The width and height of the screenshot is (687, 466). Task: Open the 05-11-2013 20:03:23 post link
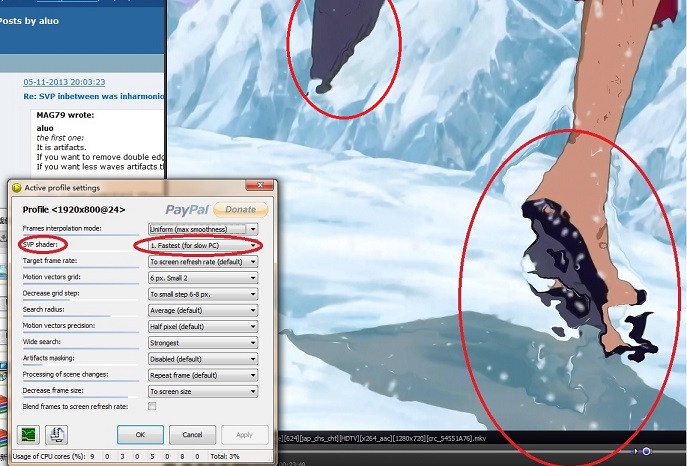coord(64,82)
